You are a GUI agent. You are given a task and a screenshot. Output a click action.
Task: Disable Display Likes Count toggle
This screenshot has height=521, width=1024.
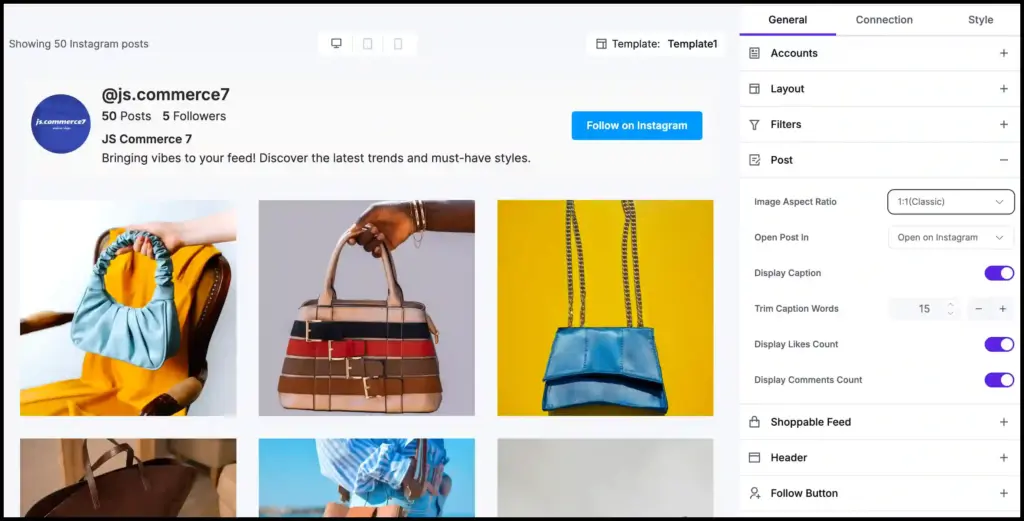pyautogui.click(x=998, y=344)
